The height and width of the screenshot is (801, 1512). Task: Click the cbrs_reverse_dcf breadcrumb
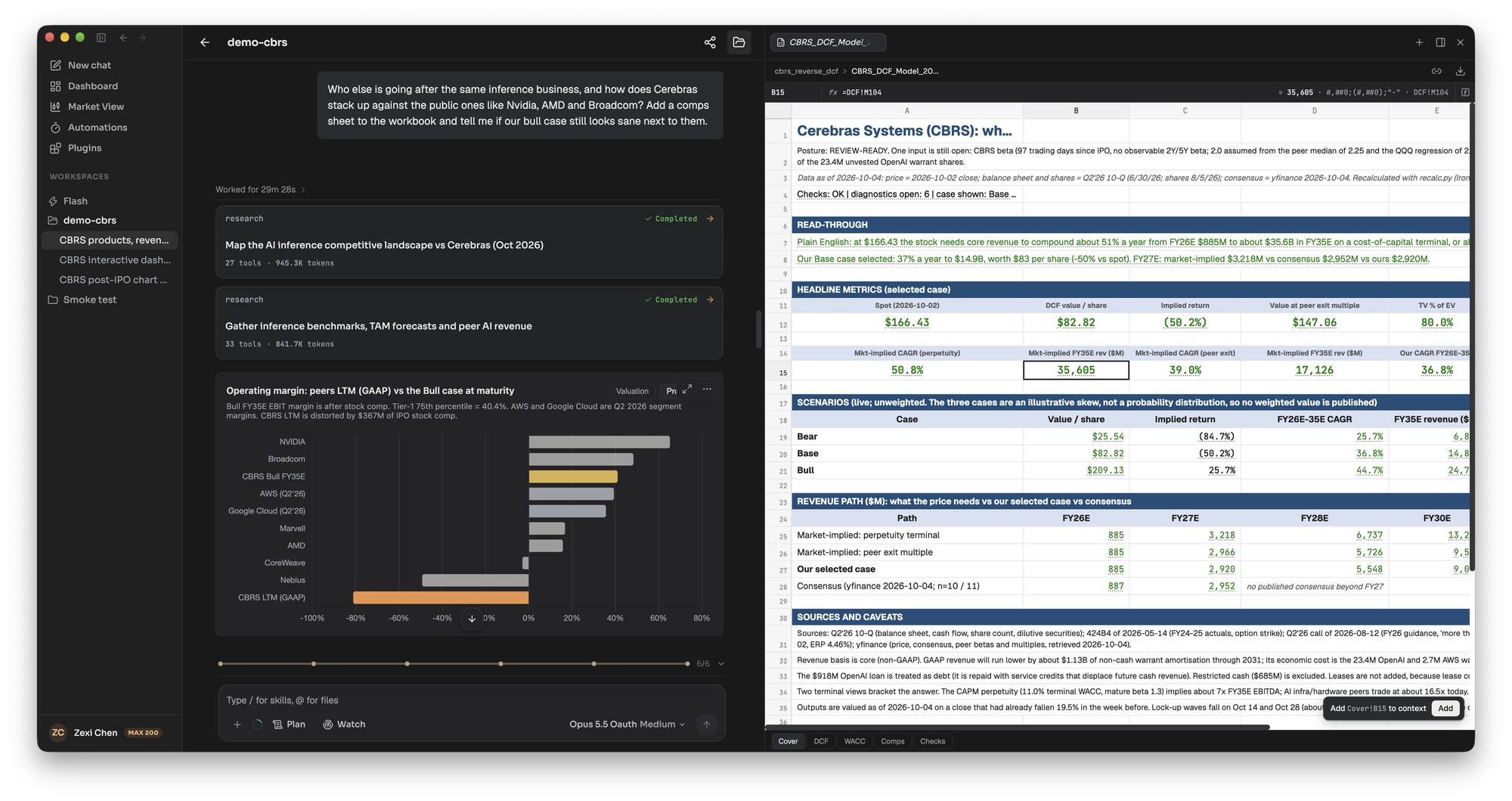point(806,71)
